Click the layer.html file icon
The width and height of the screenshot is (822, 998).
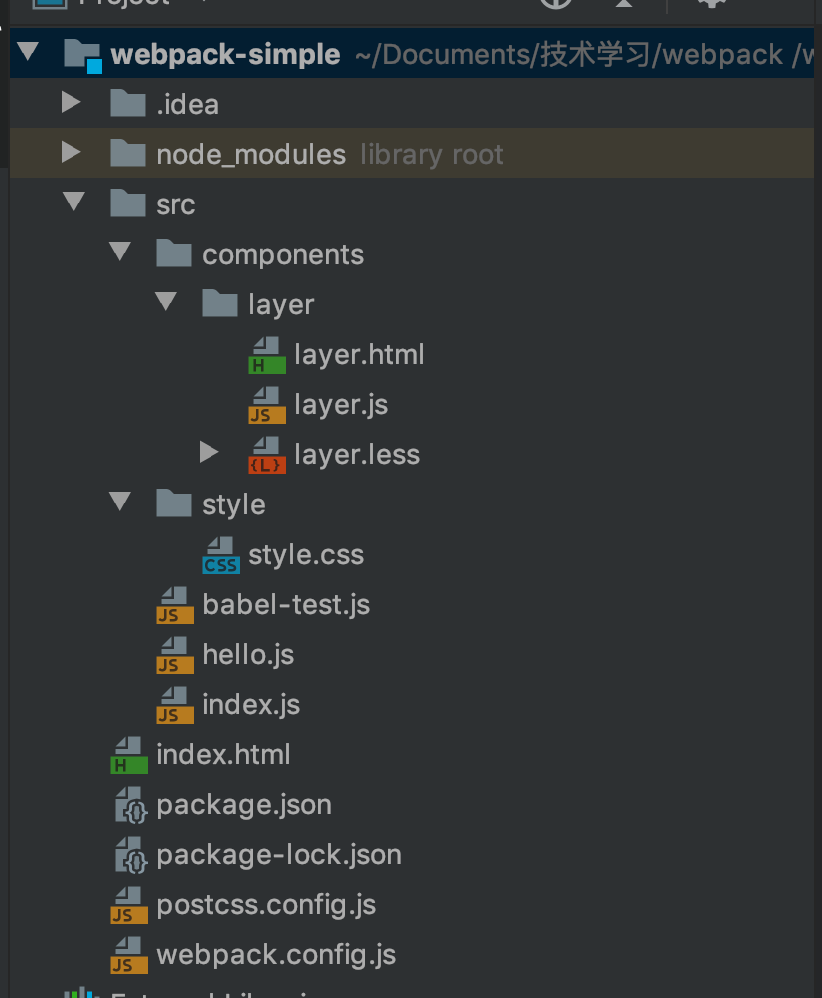(266, 355)
